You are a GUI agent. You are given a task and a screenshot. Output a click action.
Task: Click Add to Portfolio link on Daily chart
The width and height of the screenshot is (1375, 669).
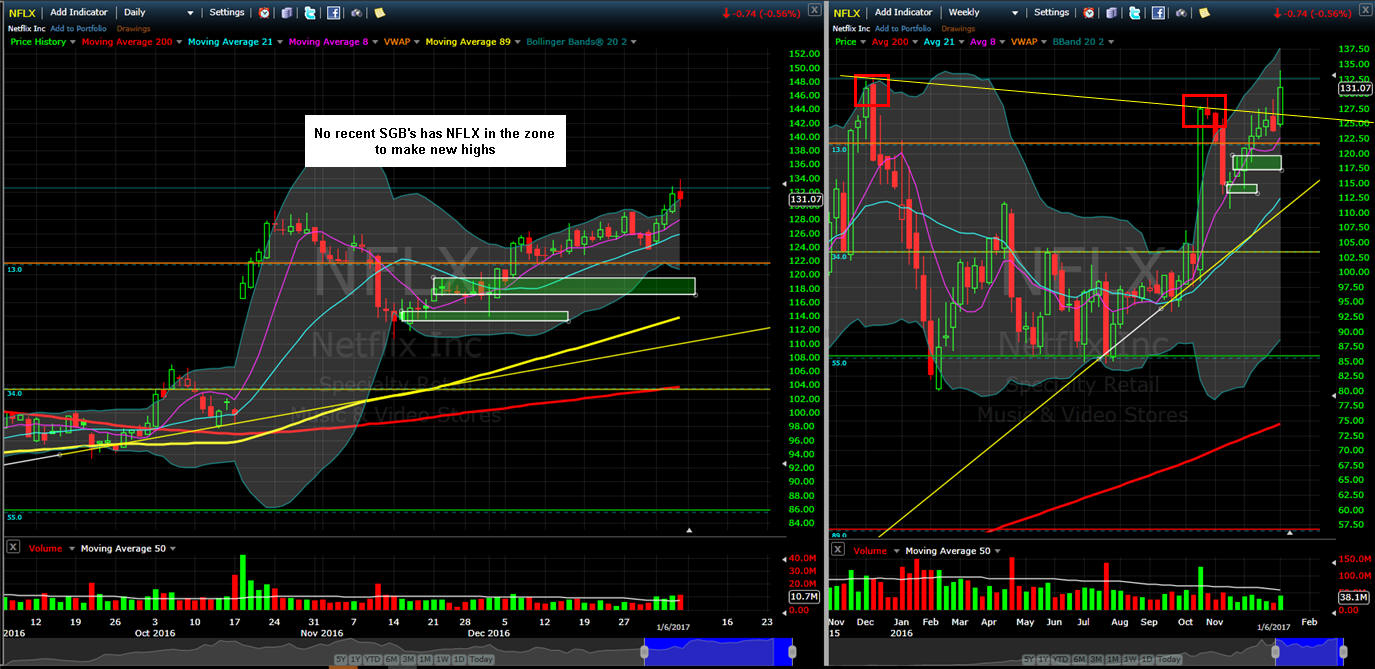pyautogui.click(x=79, y=28)
